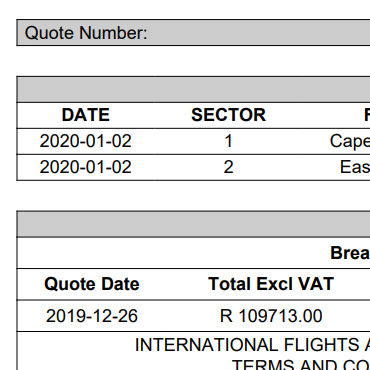370x370 pixels.
Task: Click the INTERNATIONAL FLIGHTS text line
Action: (252, 345)
